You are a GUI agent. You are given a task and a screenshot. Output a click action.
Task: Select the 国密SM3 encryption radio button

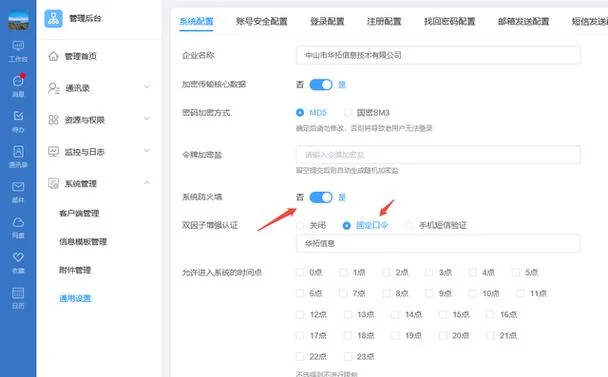coord(348,112)
